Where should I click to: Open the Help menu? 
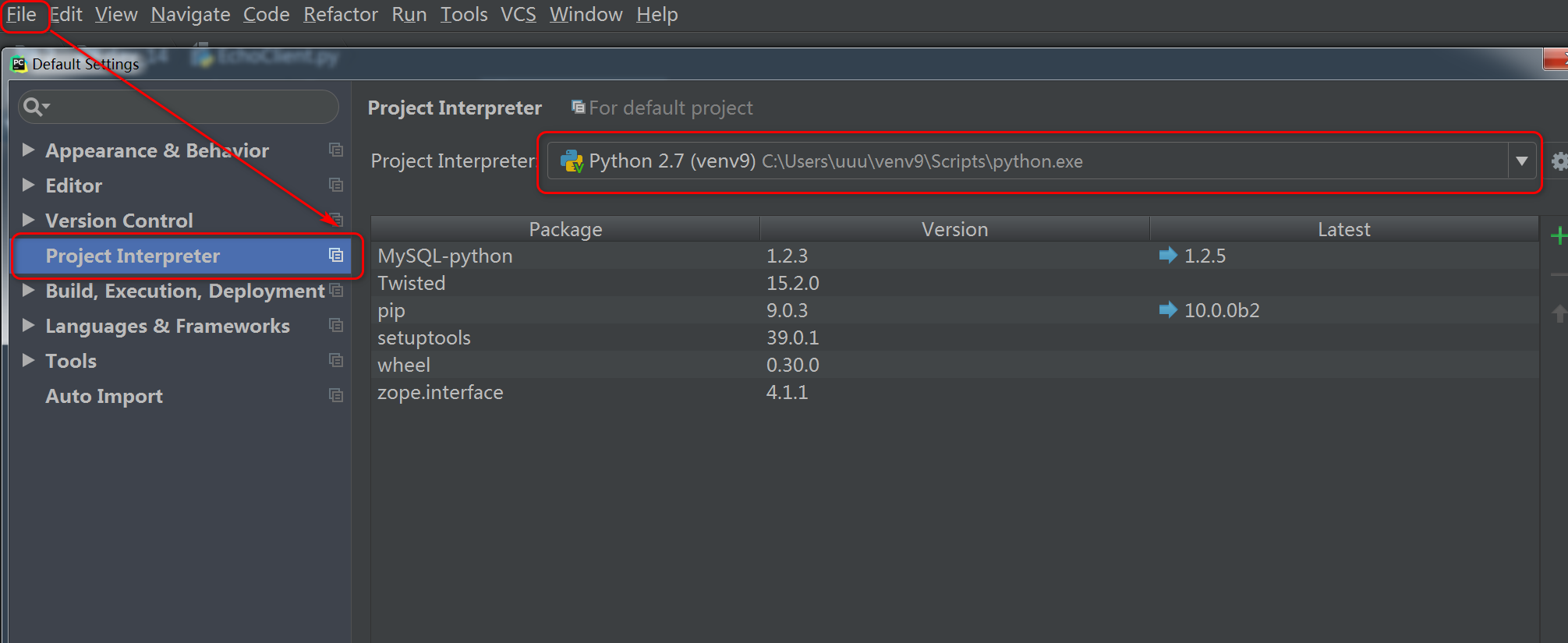657,15
